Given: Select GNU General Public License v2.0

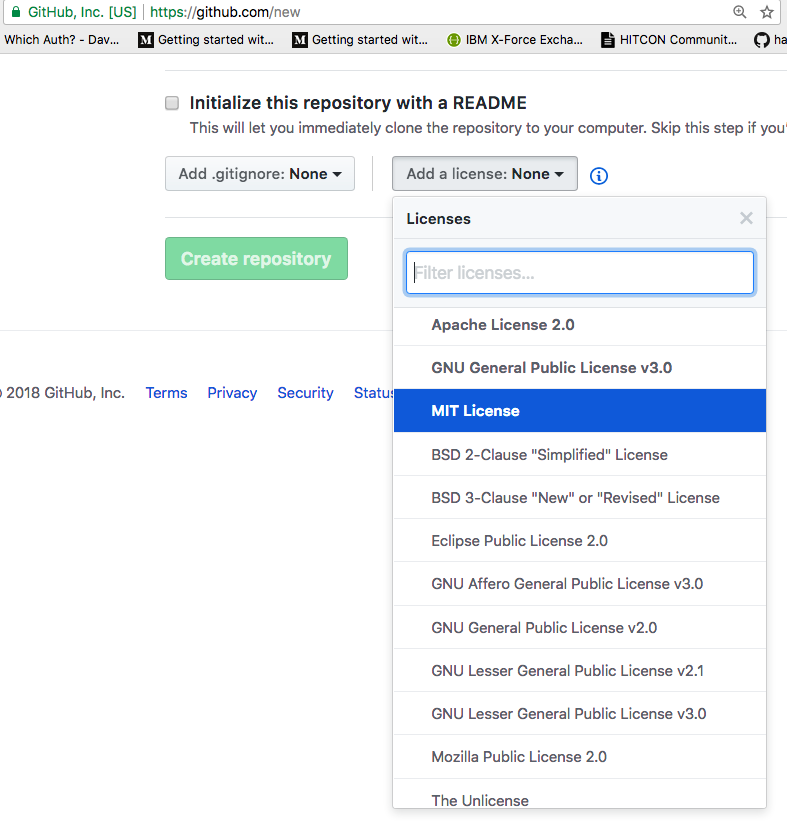Looking at the screenshot, I should tap(580, 627).
